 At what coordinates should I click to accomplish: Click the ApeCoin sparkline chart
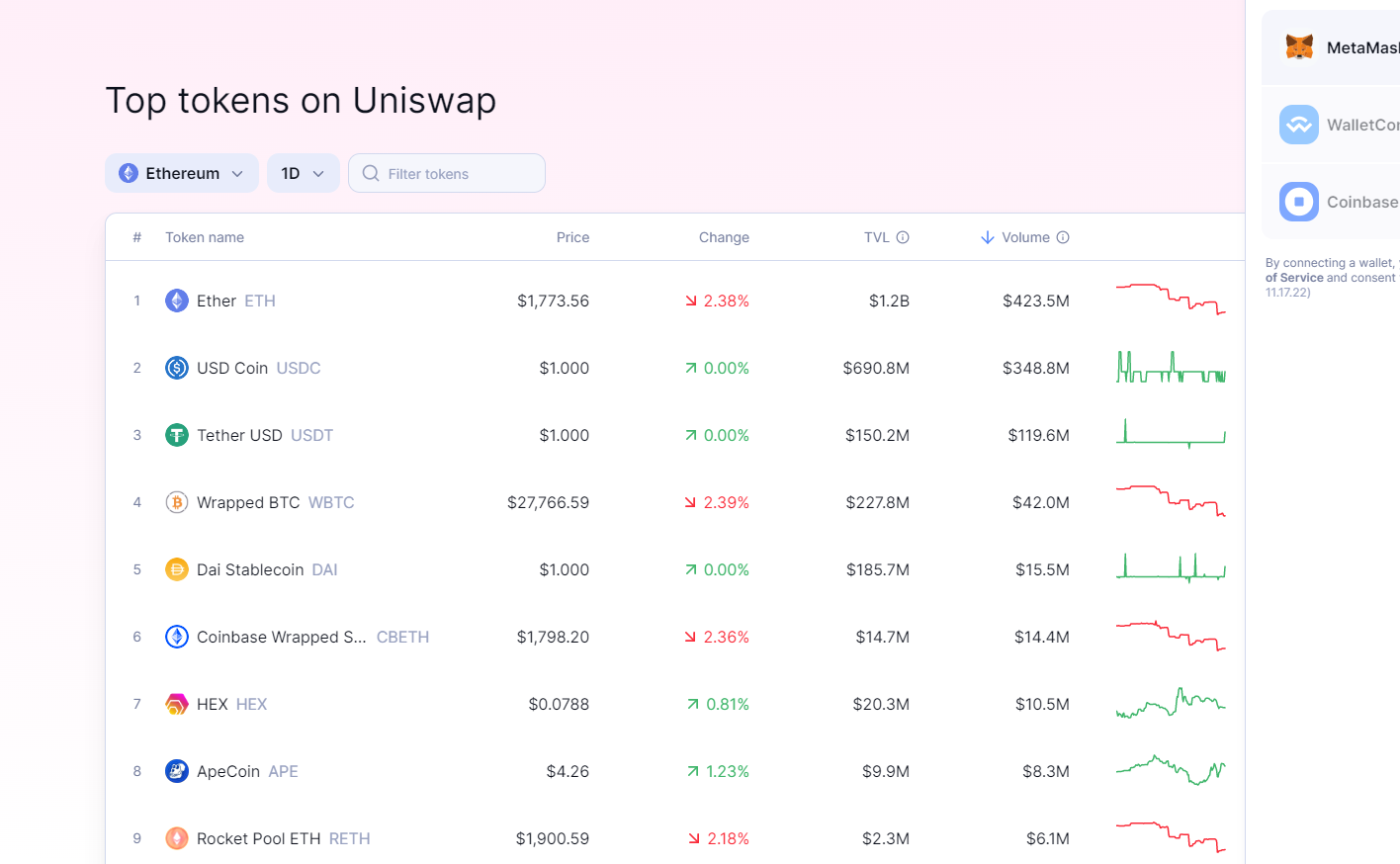pyautogui.click(x=1171, y=770)
